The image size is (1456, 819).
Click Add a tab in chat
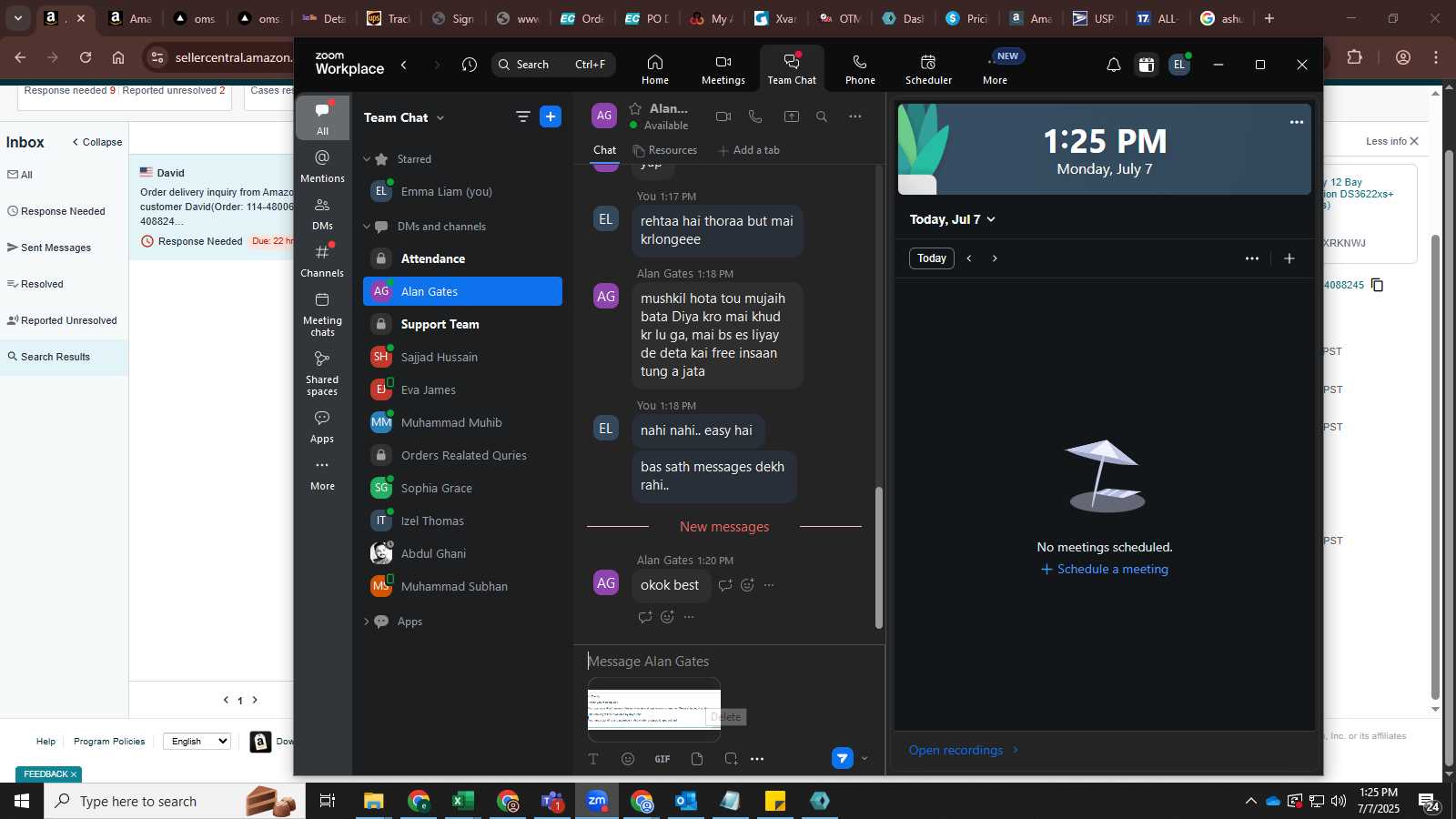pyautogui.click(x=749, y=150)
